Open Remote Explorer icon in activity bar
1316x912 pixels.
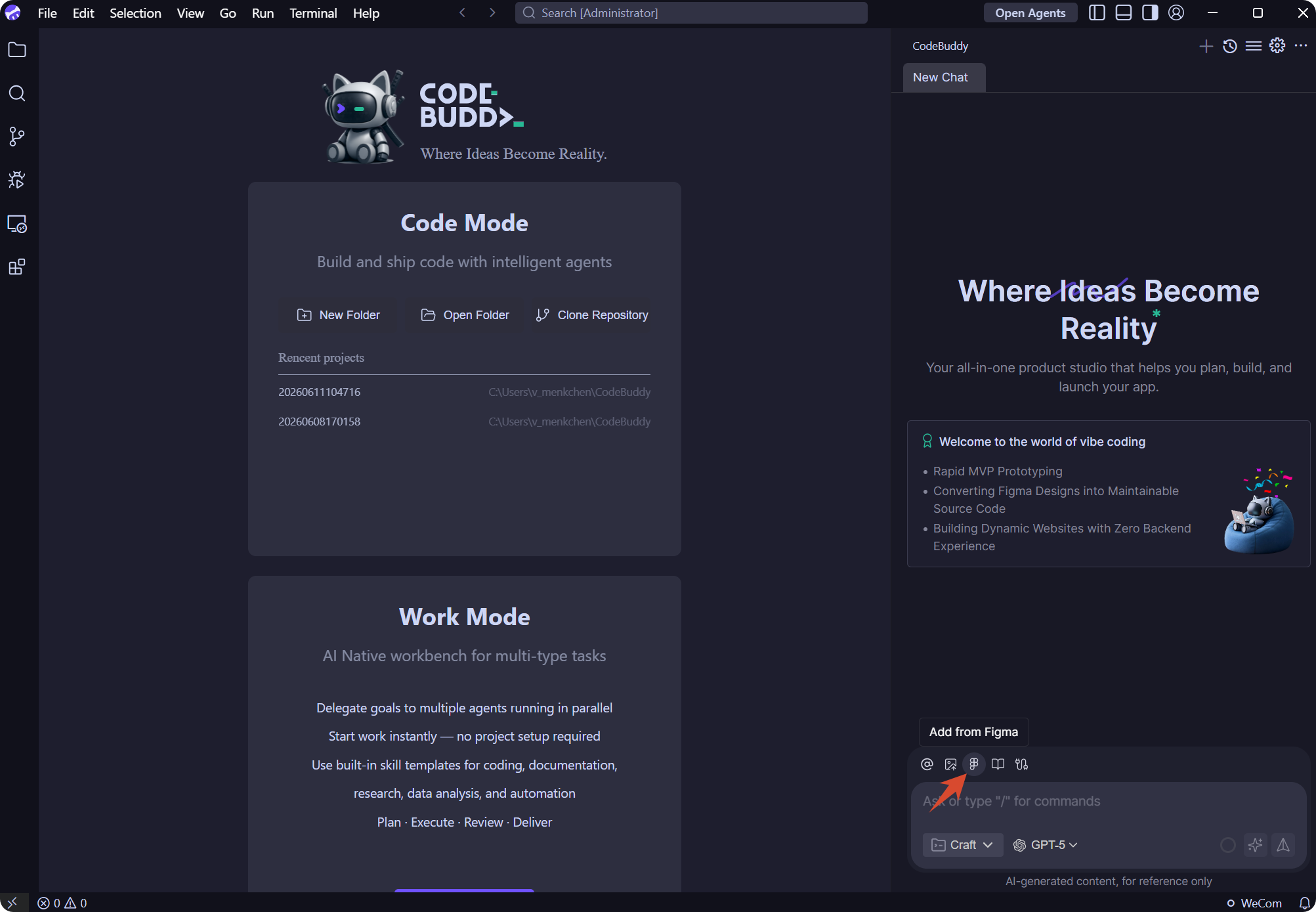point(17,224)
